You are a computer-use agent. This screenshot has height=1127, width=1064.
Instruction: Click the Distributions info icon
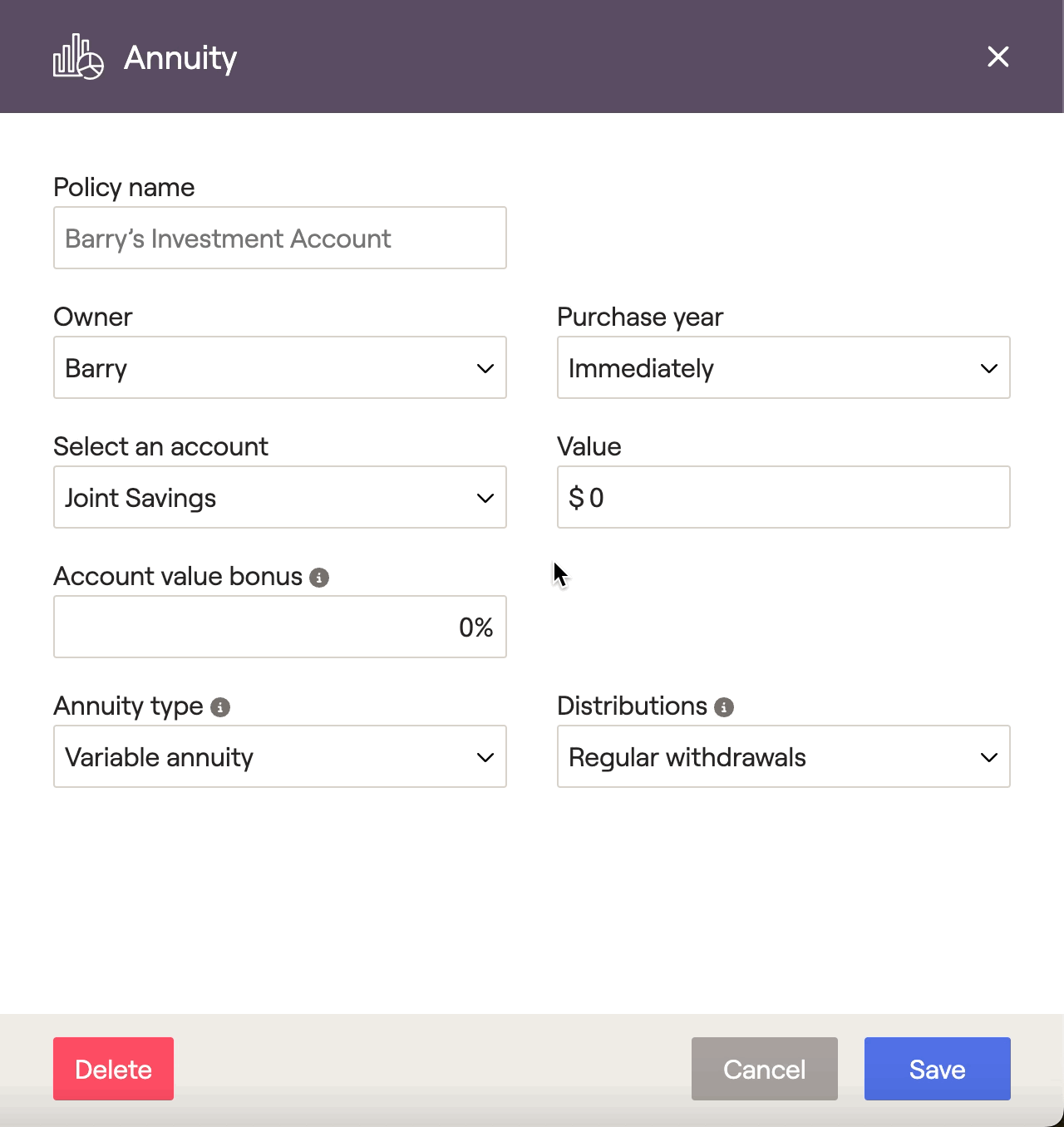pyautogui.click(x=724, y=707)
